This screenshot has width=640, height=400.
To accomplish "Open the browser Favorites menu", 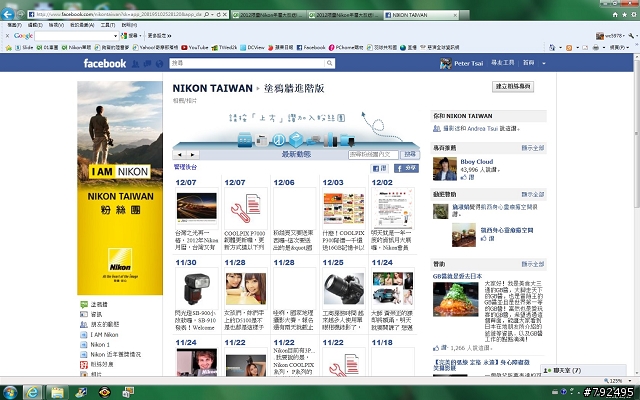I will [82, 25].
